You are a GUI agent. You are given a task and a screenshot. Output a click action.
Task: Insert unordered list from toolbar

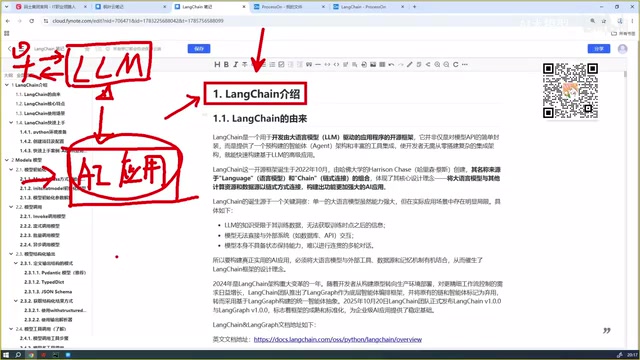[x=272, y=64]
